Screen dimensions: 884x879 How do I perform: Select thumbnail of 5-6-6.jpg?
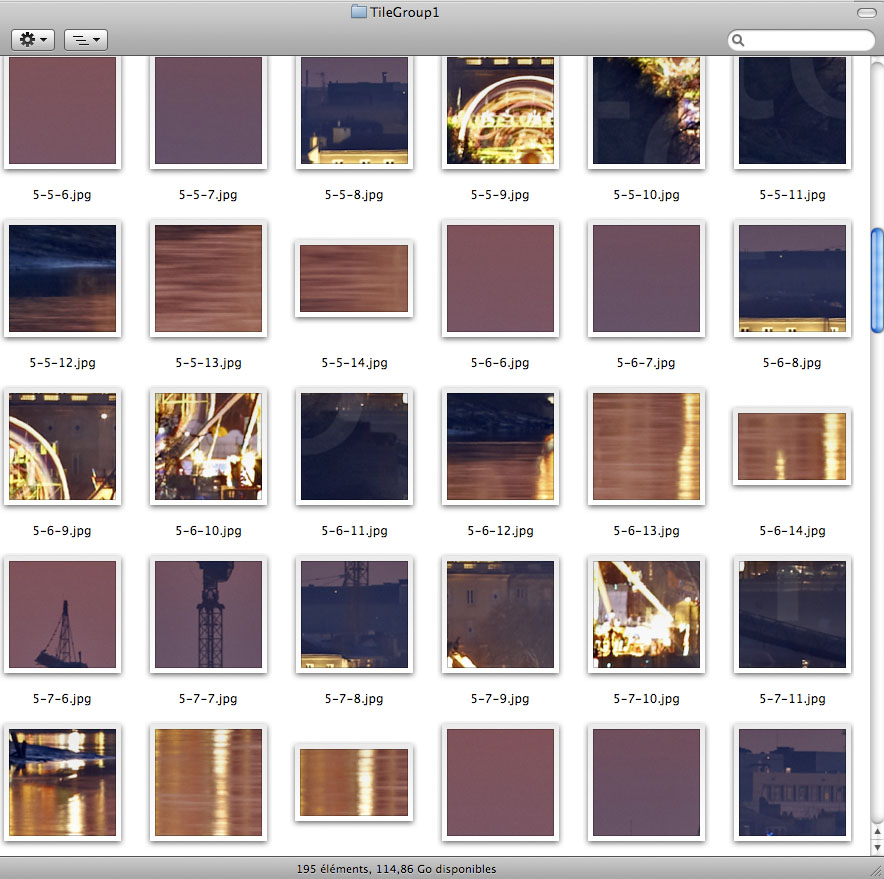(x=500, y=279)
